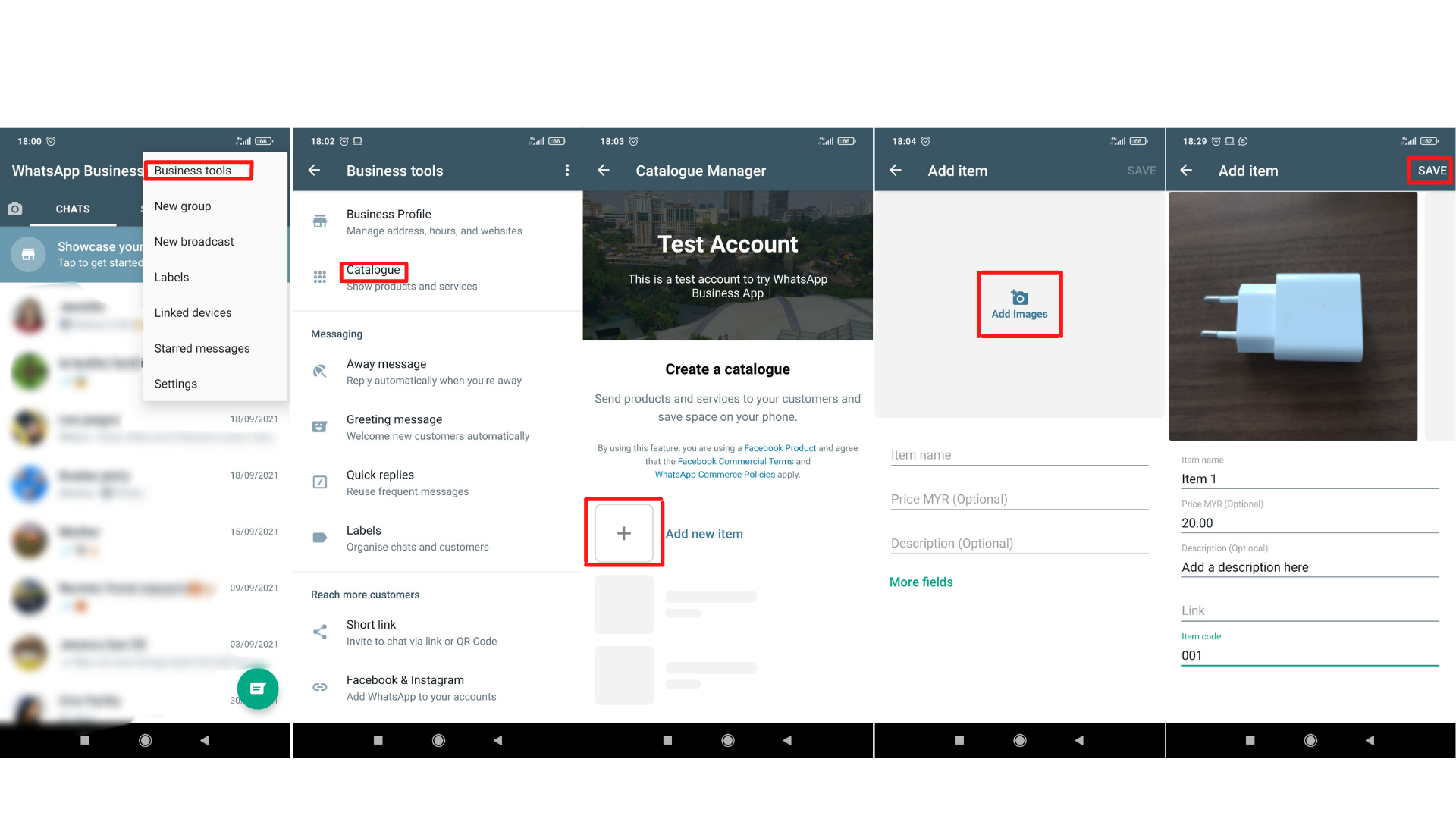The image size is (1456, 819).
Task: Expand More fields section in Add item
Action: point(920,581)
